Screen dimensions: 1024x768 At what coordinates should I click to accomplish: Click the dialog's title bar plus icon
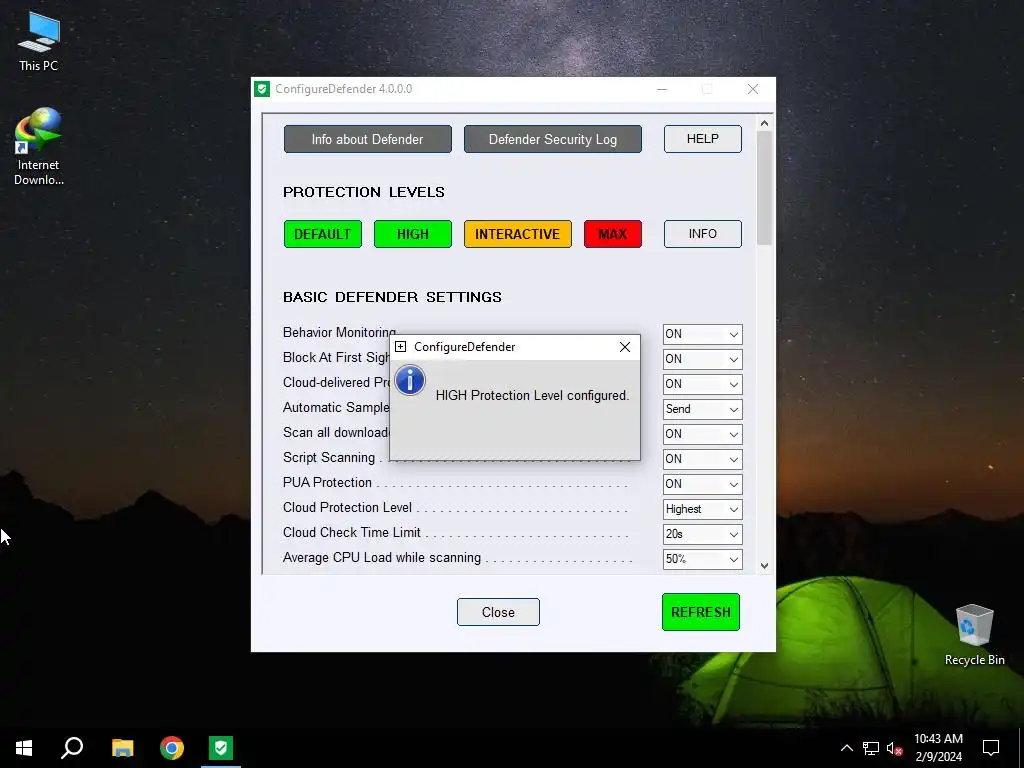tap(401, 347)
